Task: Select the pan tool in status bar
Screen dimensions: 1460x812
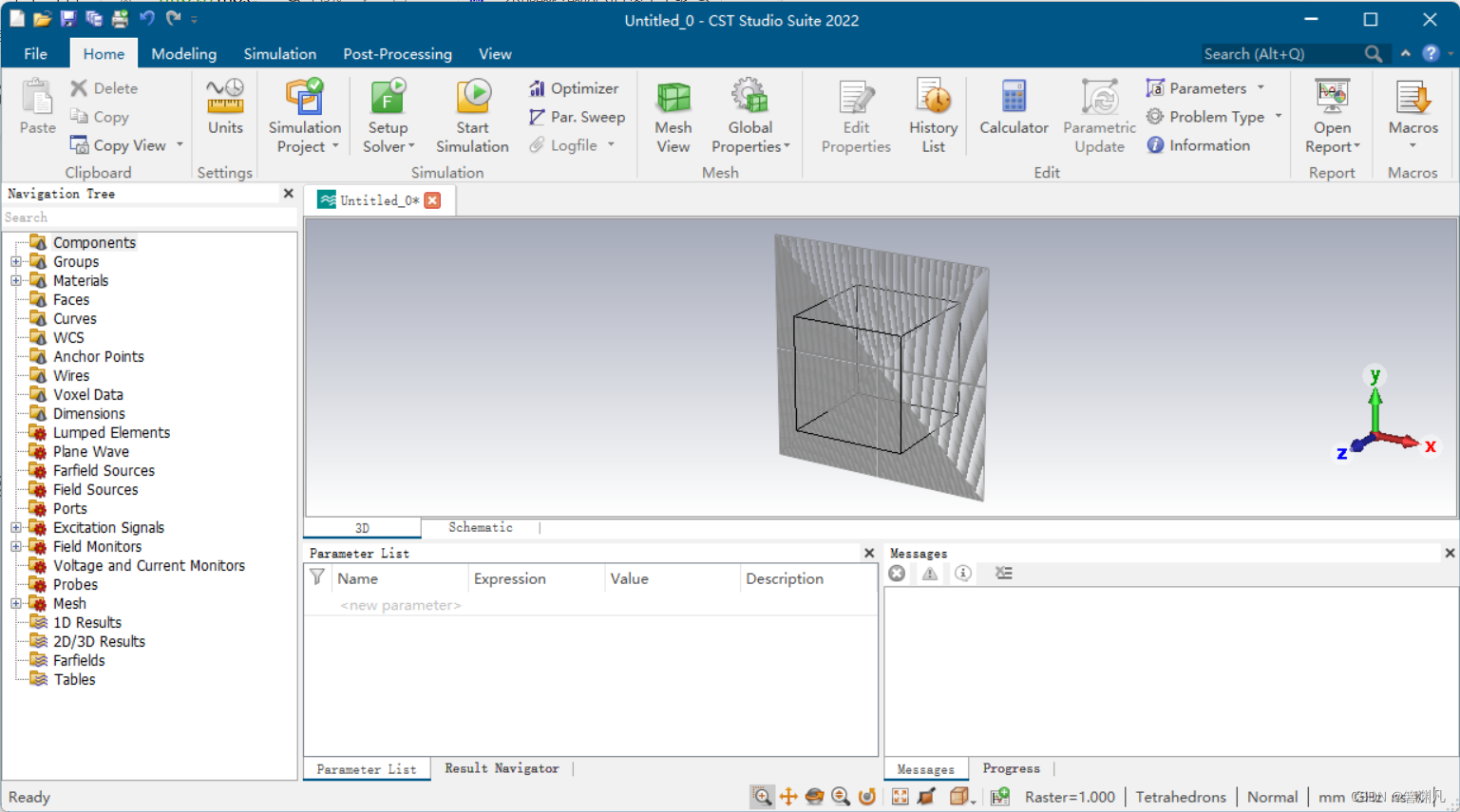Action: tap(788, 797)
